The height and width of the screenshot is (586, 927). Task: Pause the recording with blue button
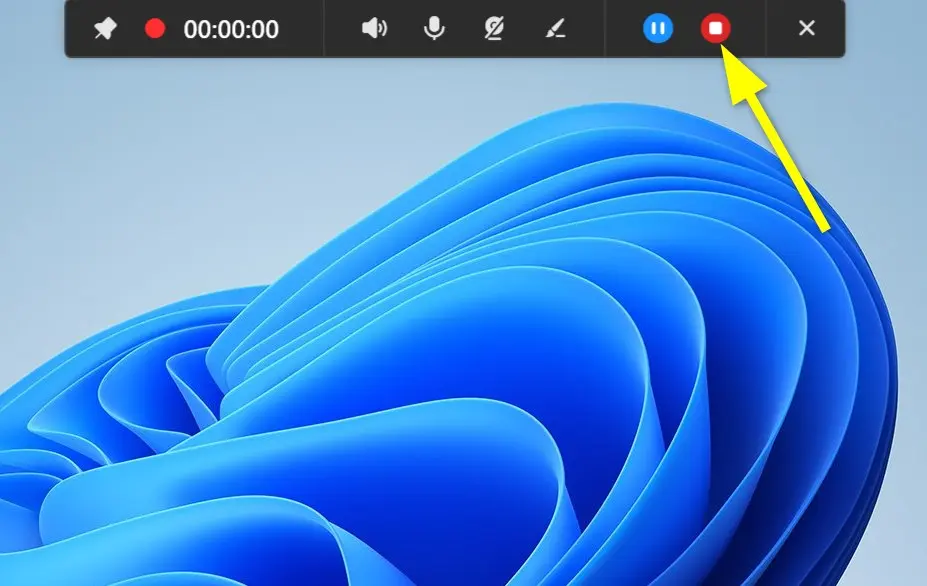[657, 28]
